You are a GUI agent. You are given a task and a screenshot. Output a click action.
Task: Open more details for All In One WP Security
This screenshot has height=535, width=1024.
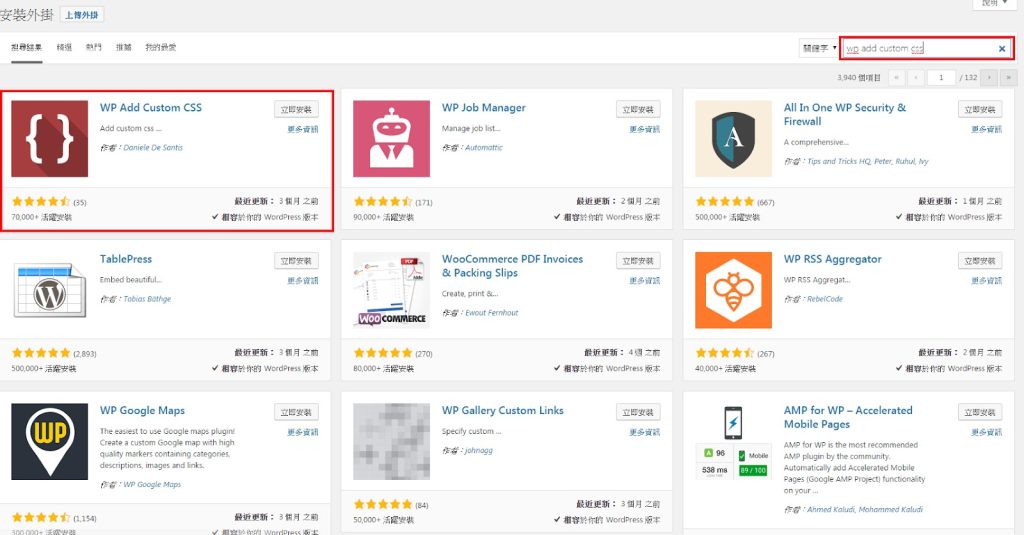tap(986, 129)
